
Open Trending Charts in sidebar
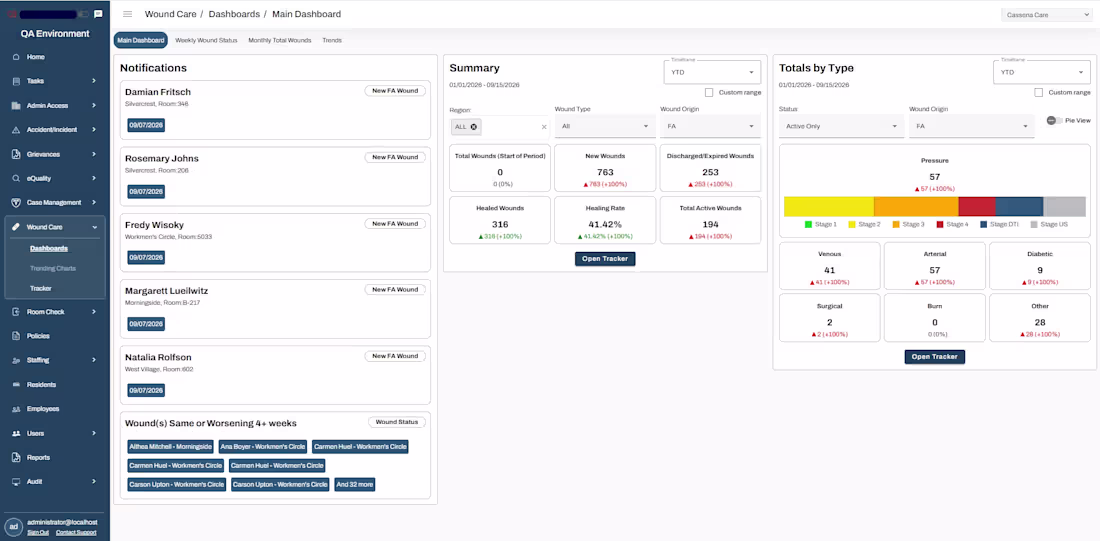53,268
